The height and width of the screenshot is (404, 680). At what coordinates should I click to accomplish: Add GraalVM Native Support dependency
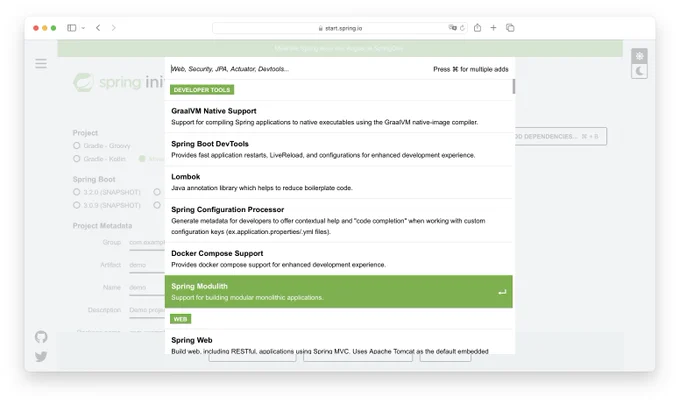point(339,117)
